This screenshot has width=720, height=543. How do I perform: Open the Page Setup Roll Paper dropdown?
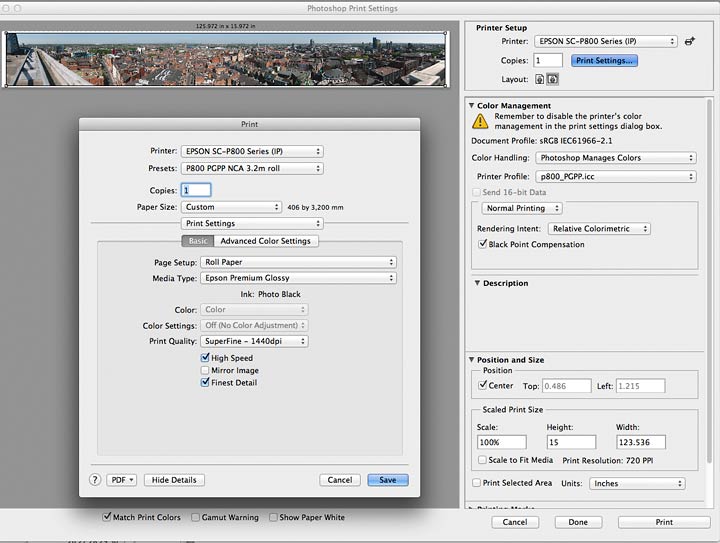[298, 262]
